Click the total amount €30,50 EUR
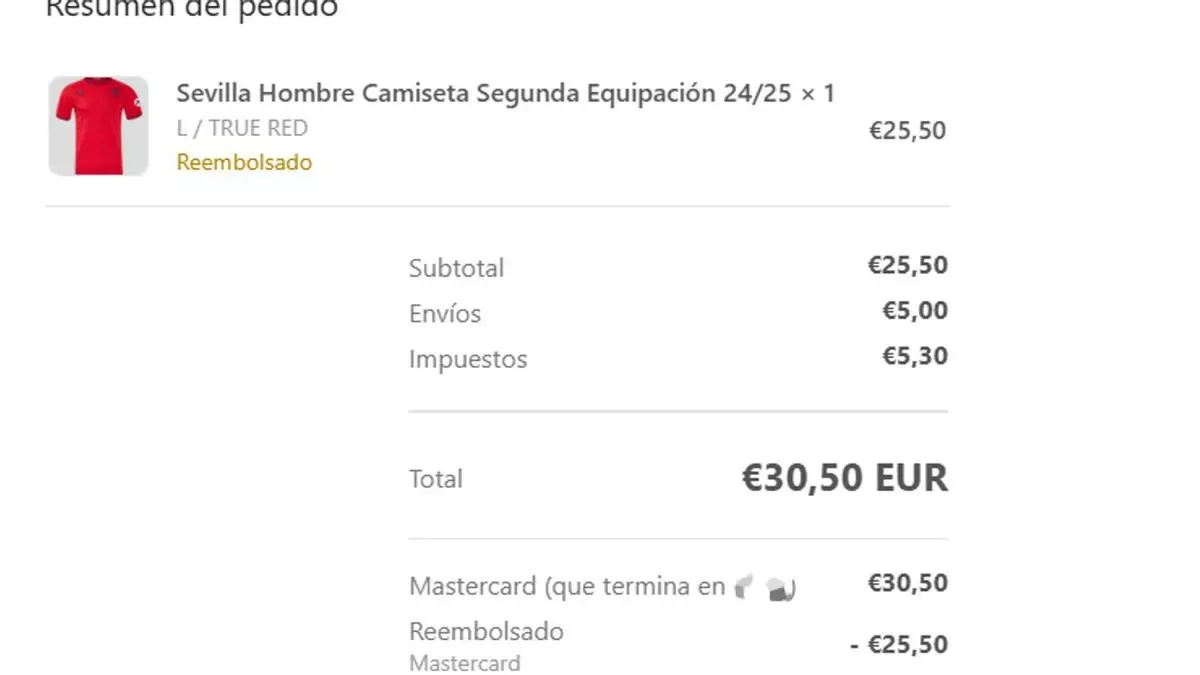Viewport: 1200px width, 675px height. coord(844,478)
